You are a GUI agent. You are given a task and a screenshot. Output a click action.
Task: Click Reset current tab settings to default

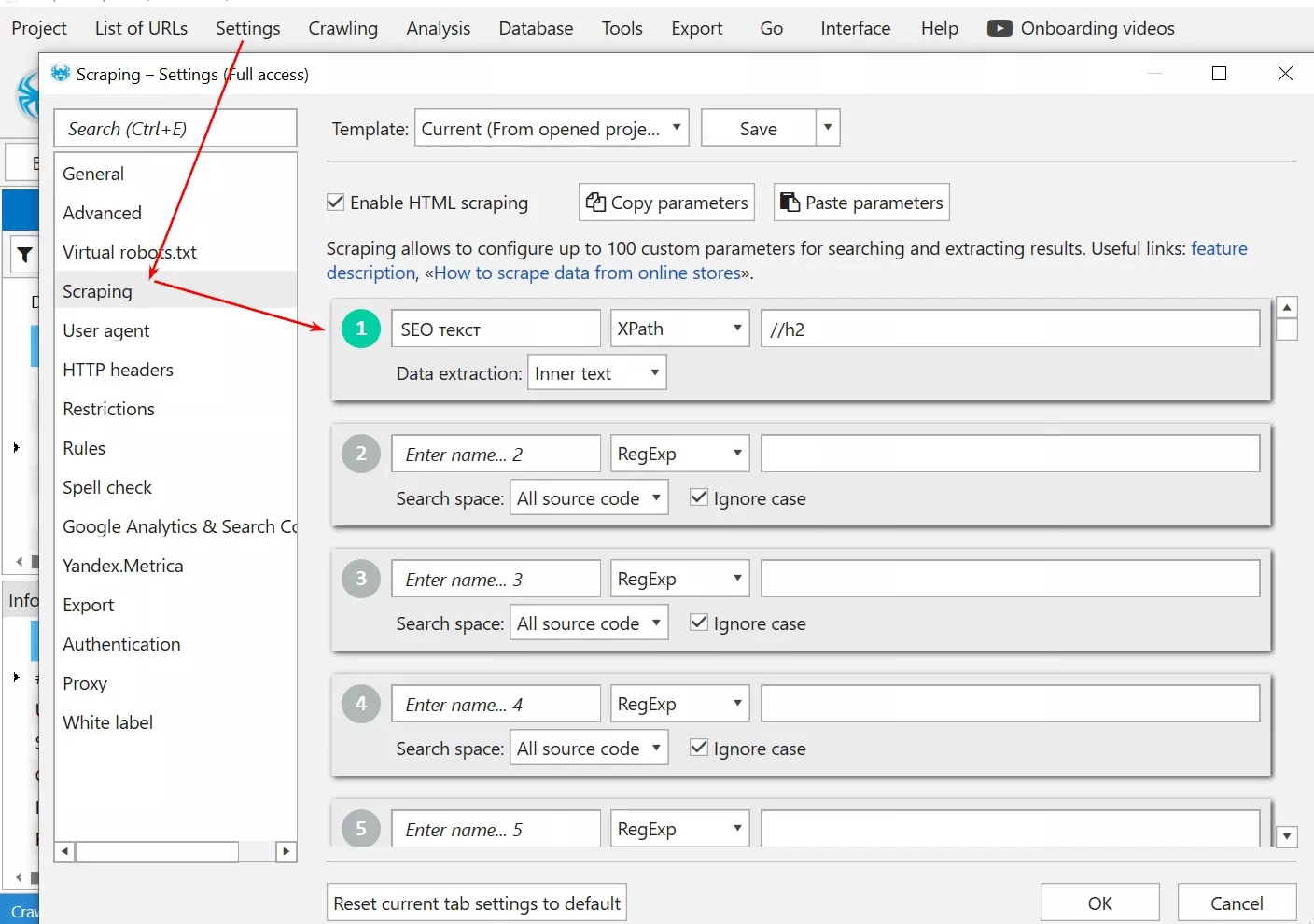tap(477, 903)
